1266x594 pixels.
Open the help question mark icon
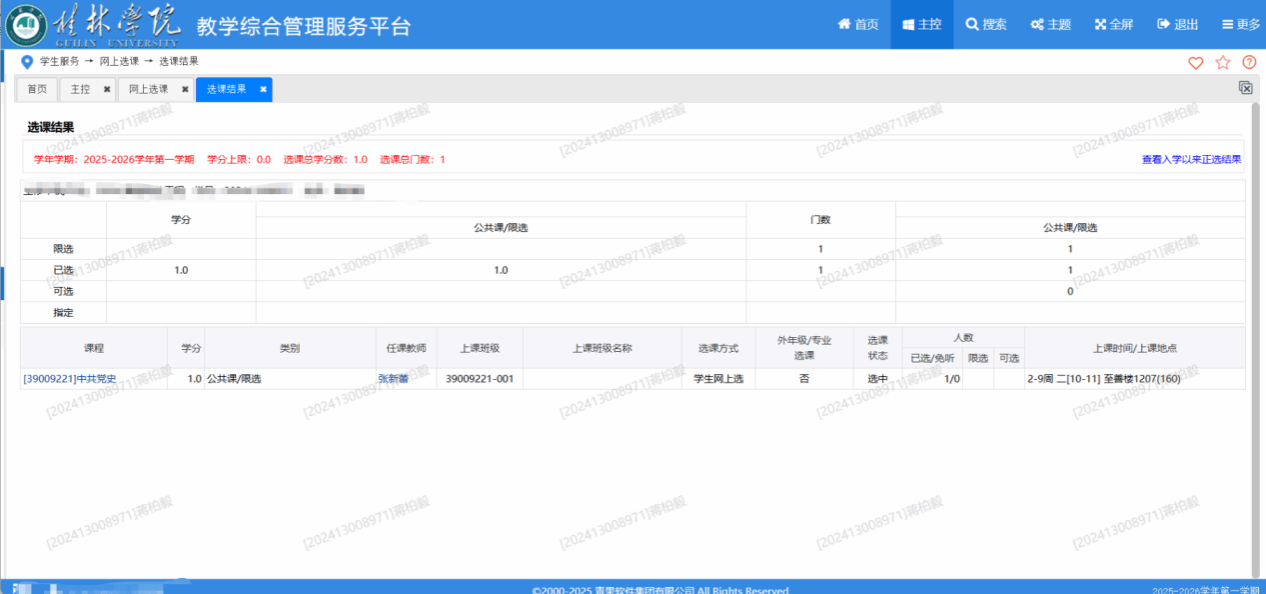coord(1249,63)
